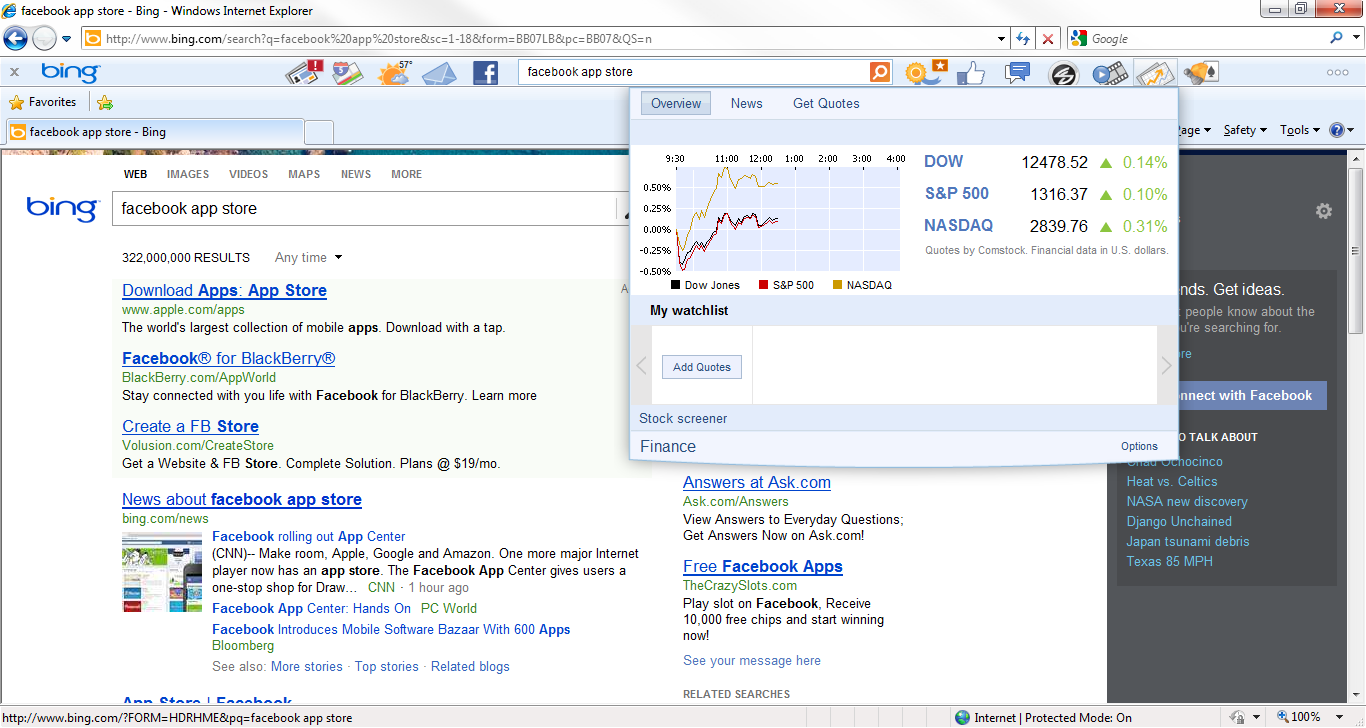1366x728 pixels.
Task: Click the news article thumbnail image
Action: tap(162, 572)
